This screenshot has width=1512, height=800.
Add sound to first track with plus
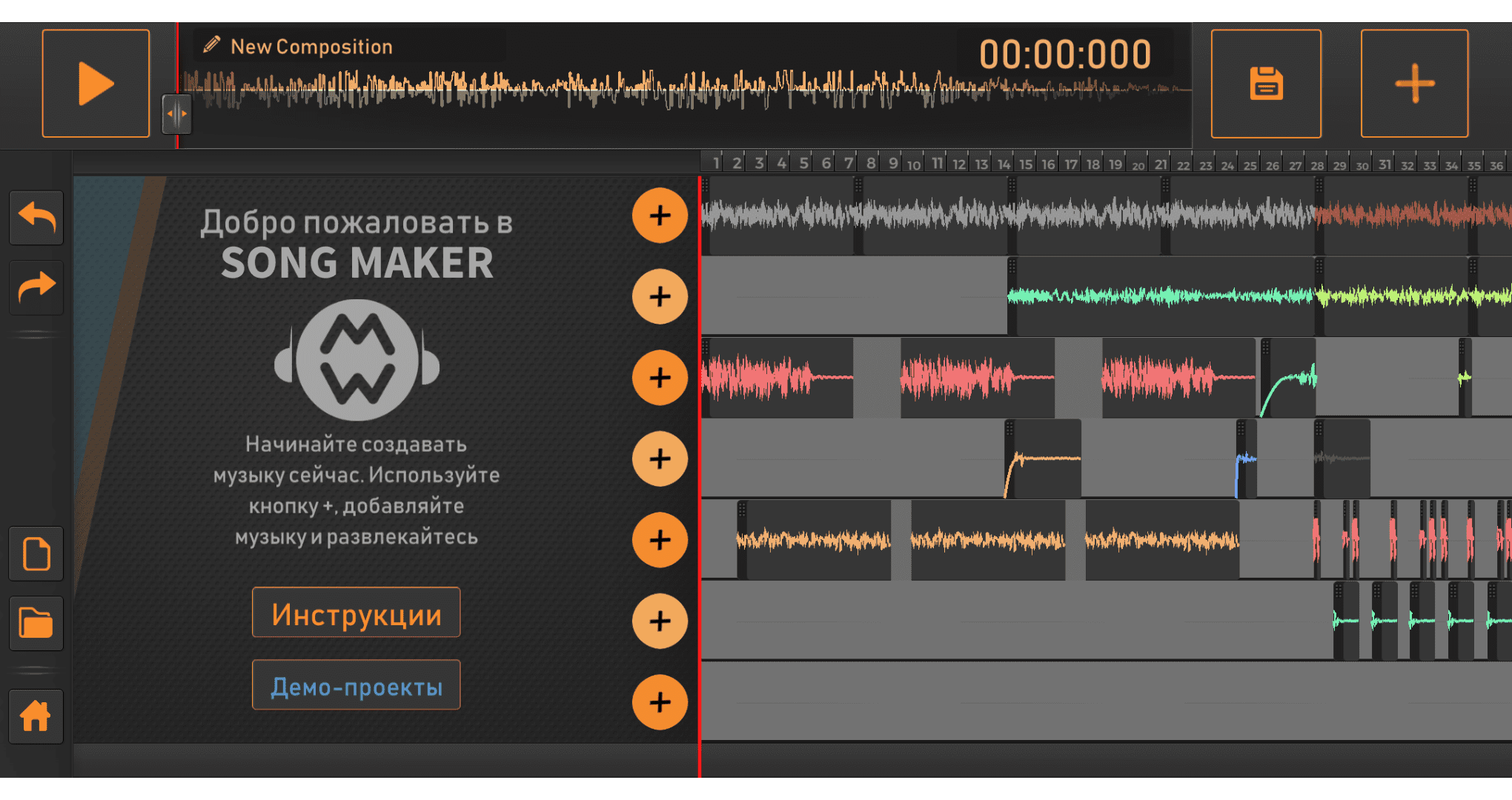pos(660,216)
